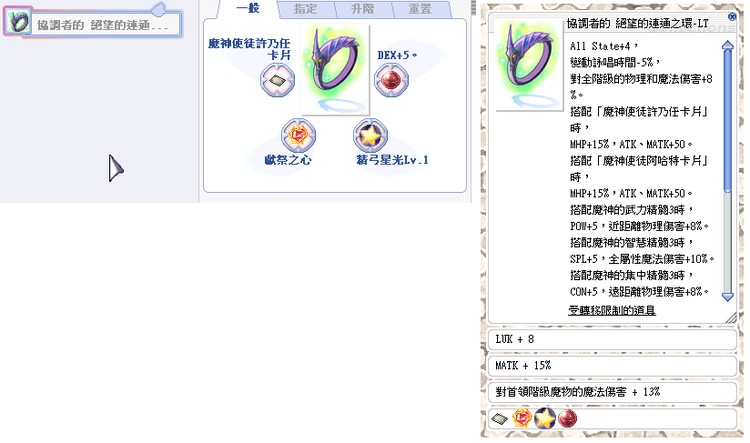Click the item name 協調者的 絕望的連通... in the list
Viewport: 750px width, 443px height.
tap(103, 25)
